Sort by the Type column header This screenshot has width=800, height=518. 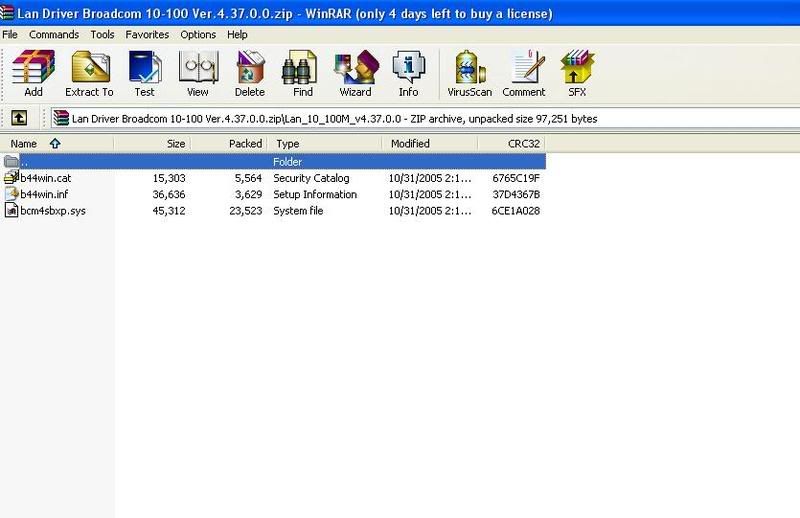[x=324, y=144]
